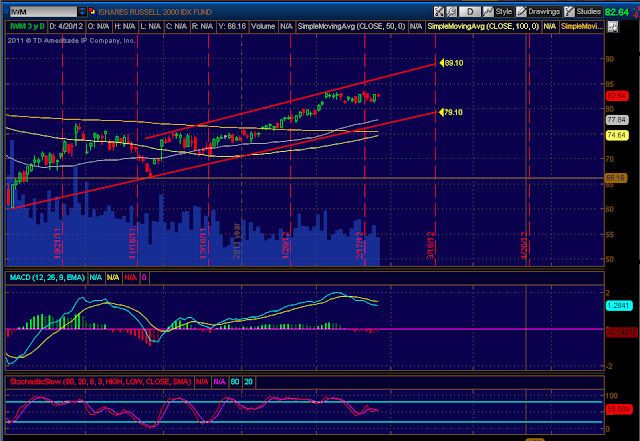
Task: Click the yellow 74.64 moving average axis label
Action: point(617,135)
